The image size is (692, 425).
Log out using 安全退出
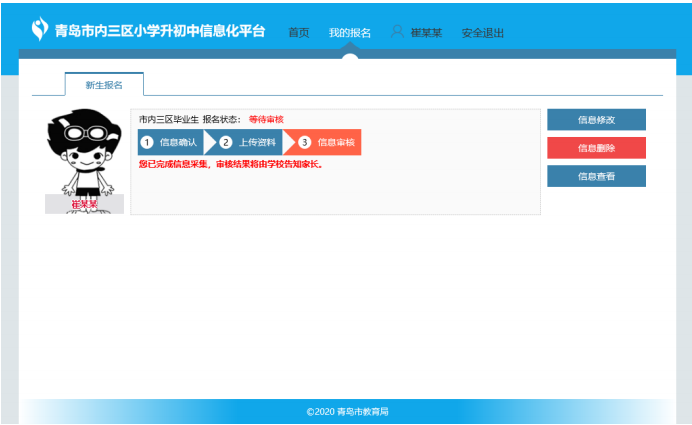(x=482, y=33)
